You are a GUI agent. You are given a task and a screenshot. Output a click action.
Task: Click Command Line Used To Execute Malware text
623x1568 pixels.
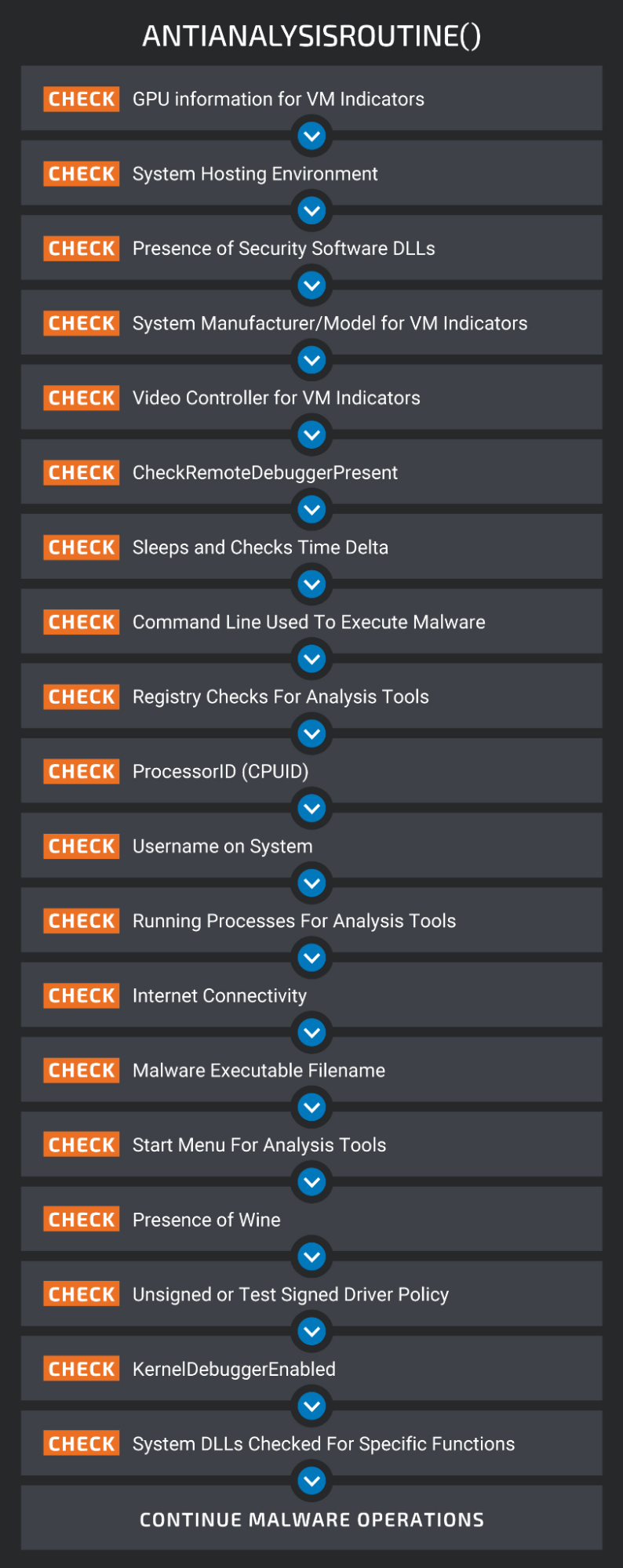(x=308, y=622)
